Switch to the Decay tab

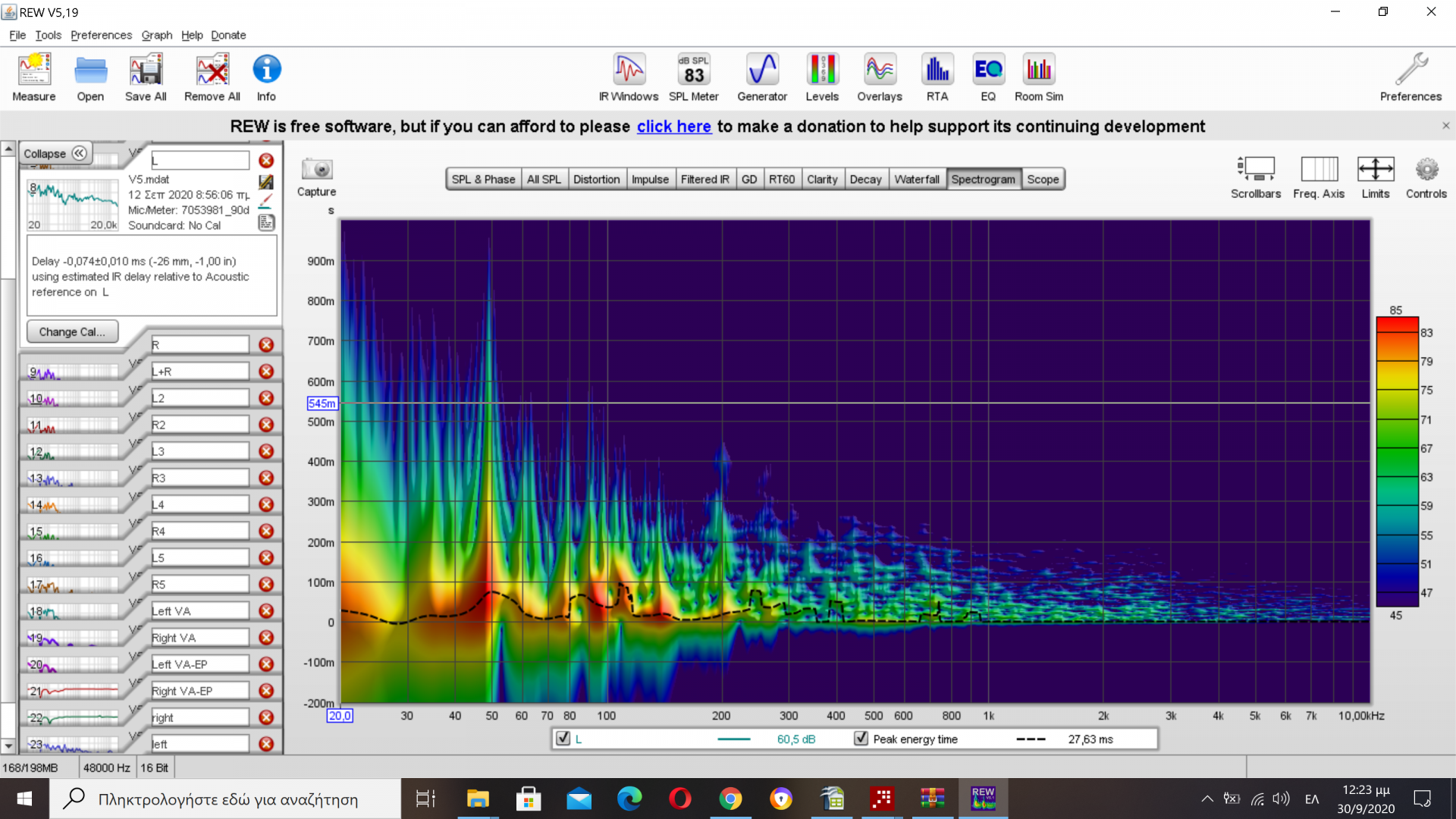click(865, 179)
